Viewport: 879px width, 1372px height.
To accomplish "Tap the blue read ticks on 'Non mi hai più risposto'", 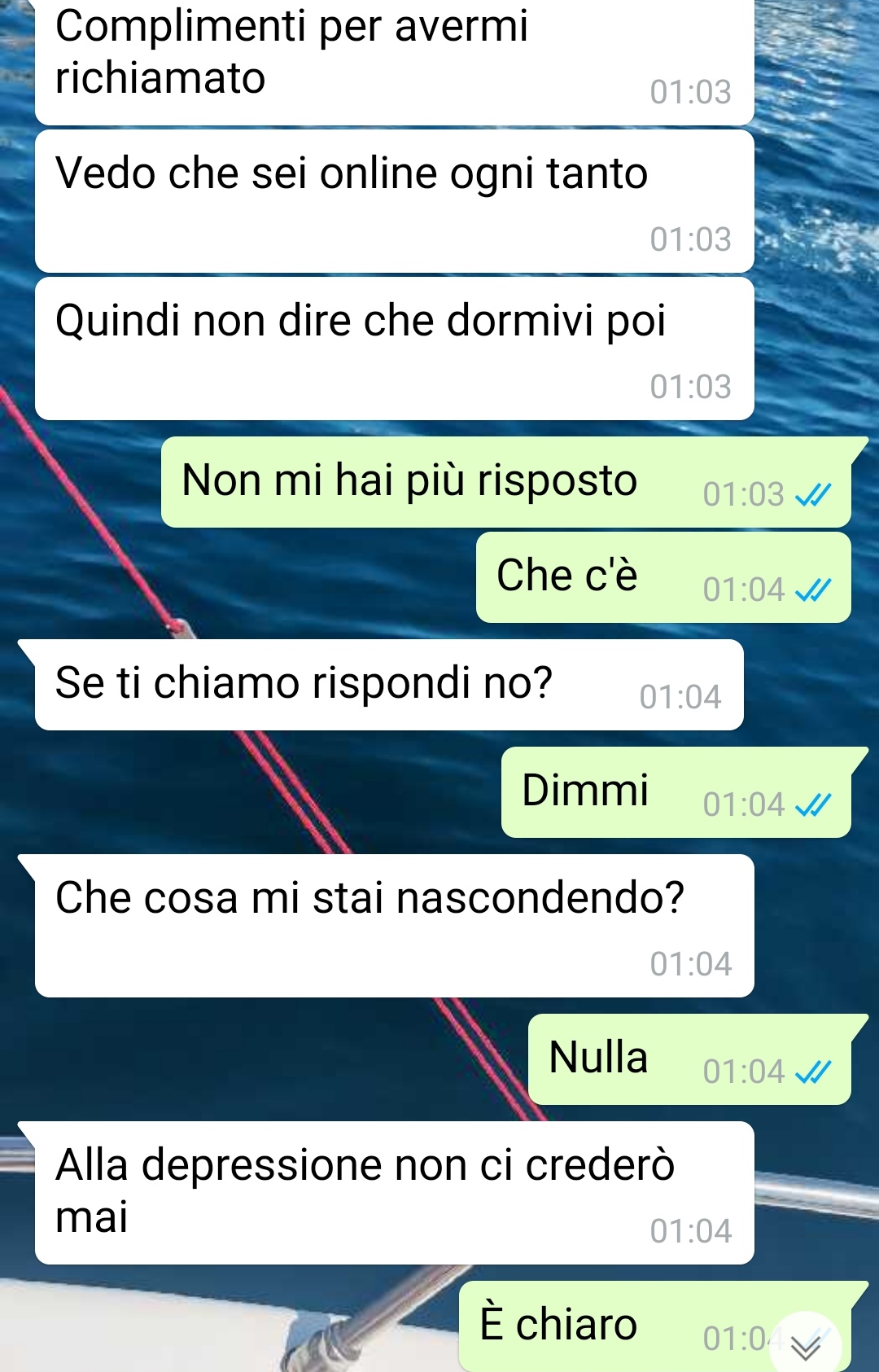I will 813,494.
